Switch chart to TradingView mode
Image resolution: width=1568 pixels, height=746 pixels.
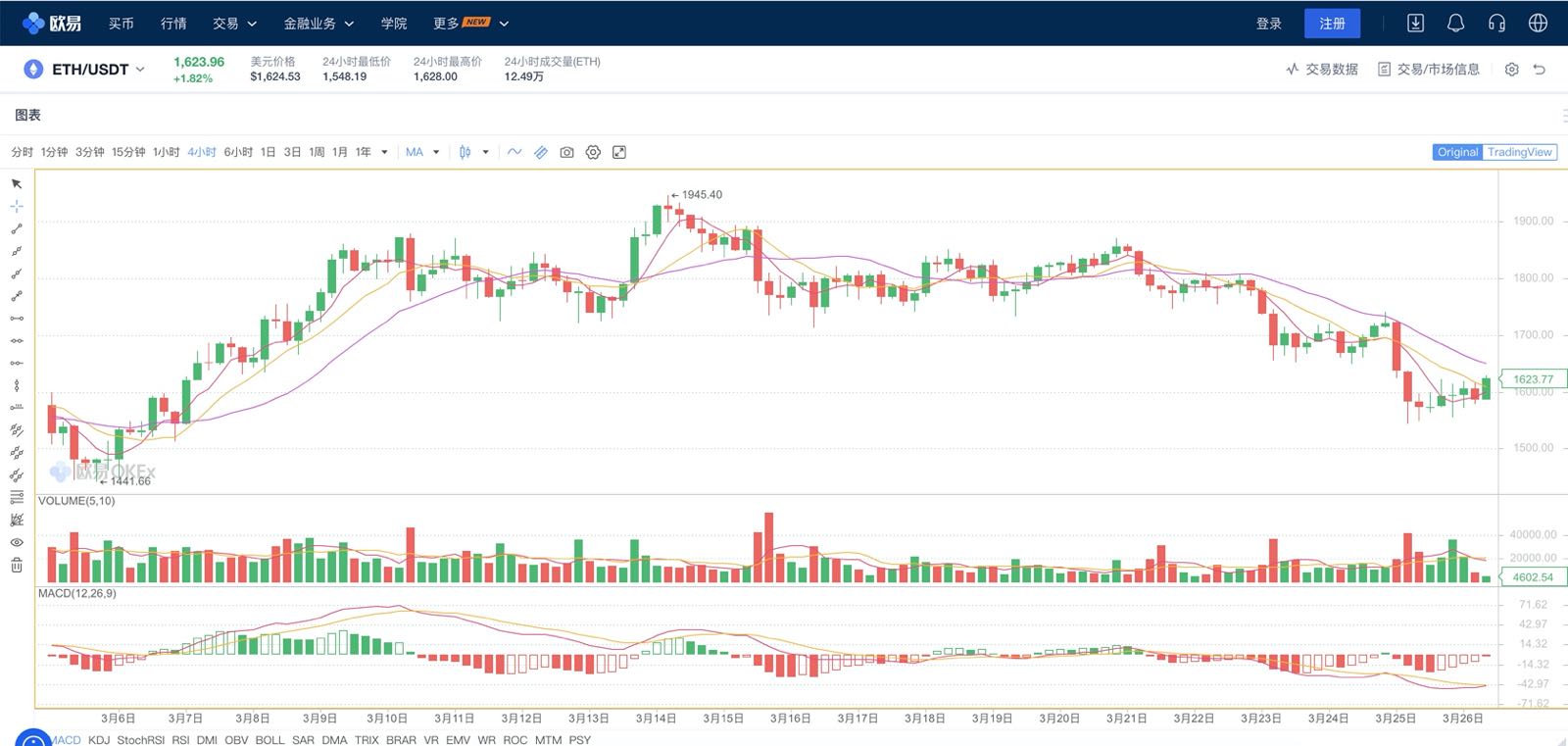pyautogui.click(x=1519, y=152)
